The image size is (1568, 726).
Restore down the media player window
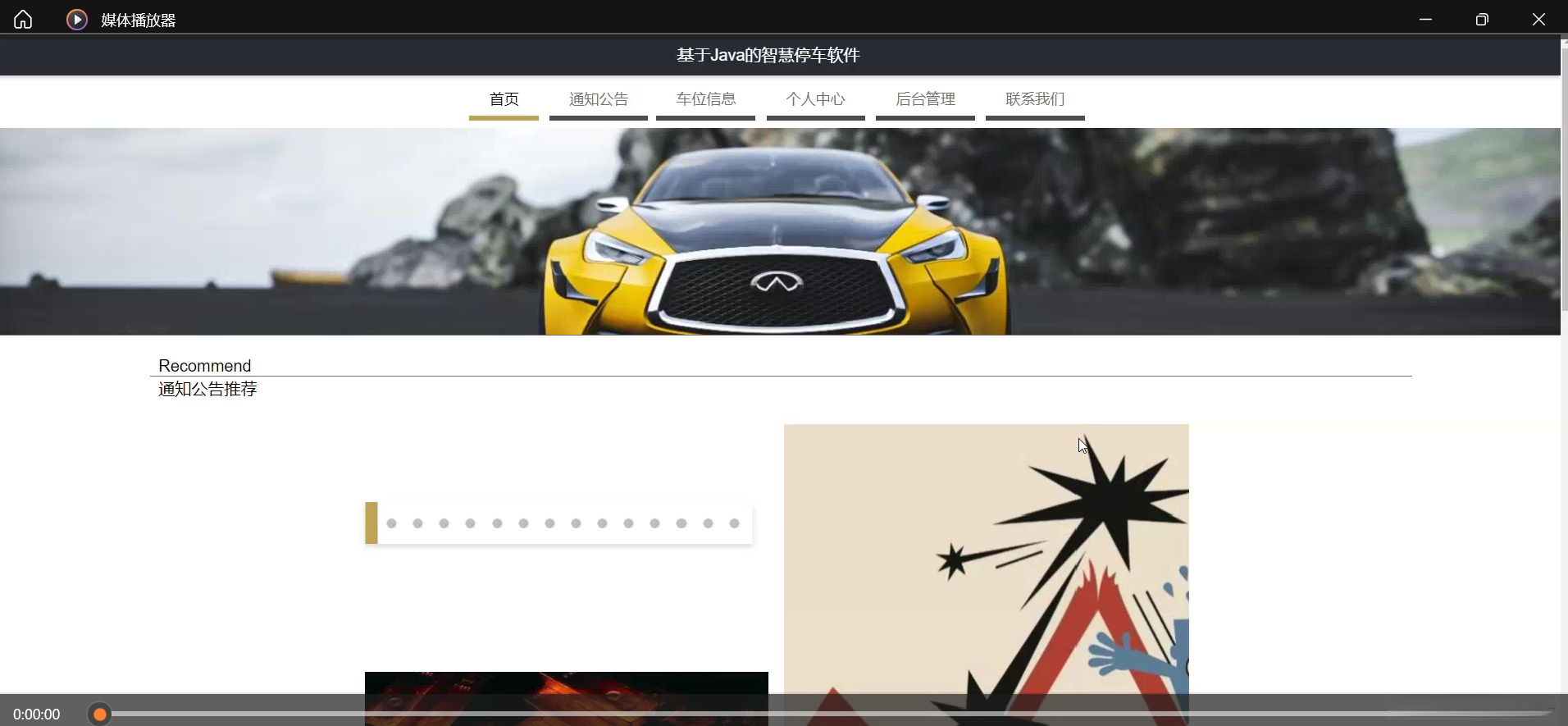(1481, 19)
